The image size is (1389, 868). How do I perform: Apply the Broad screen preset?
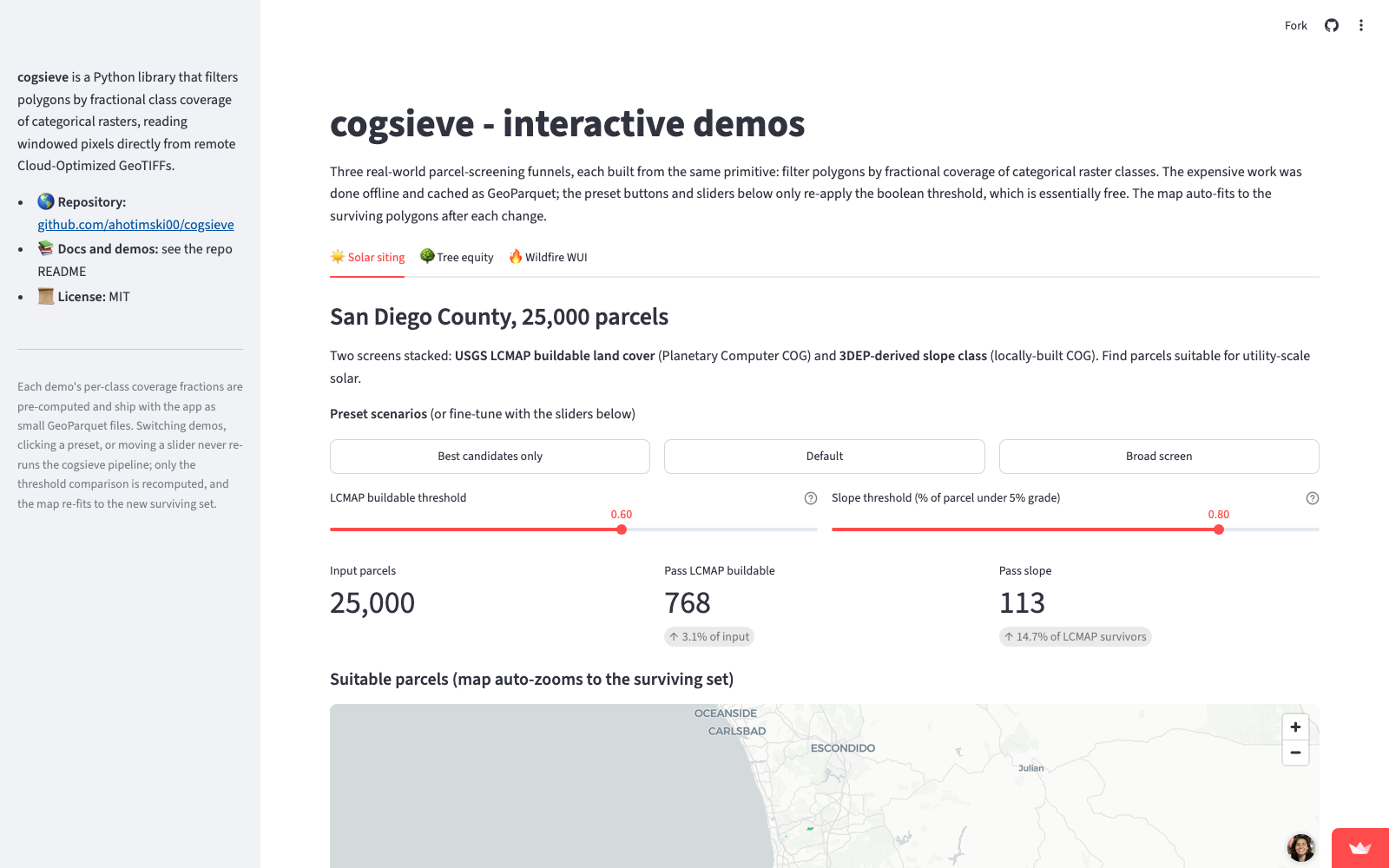[1159, 457]
